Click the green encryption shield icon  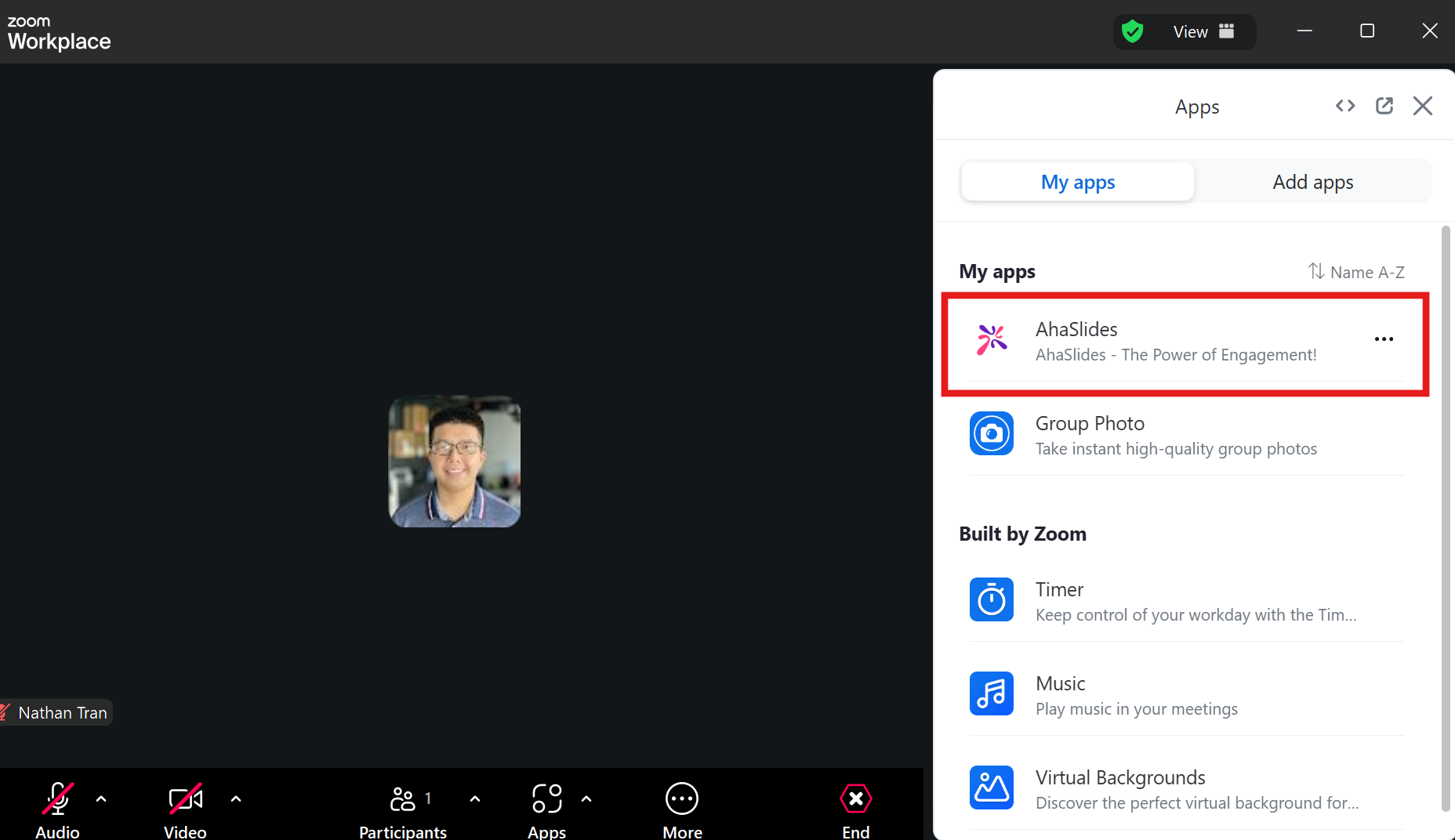coord(1132,31)
